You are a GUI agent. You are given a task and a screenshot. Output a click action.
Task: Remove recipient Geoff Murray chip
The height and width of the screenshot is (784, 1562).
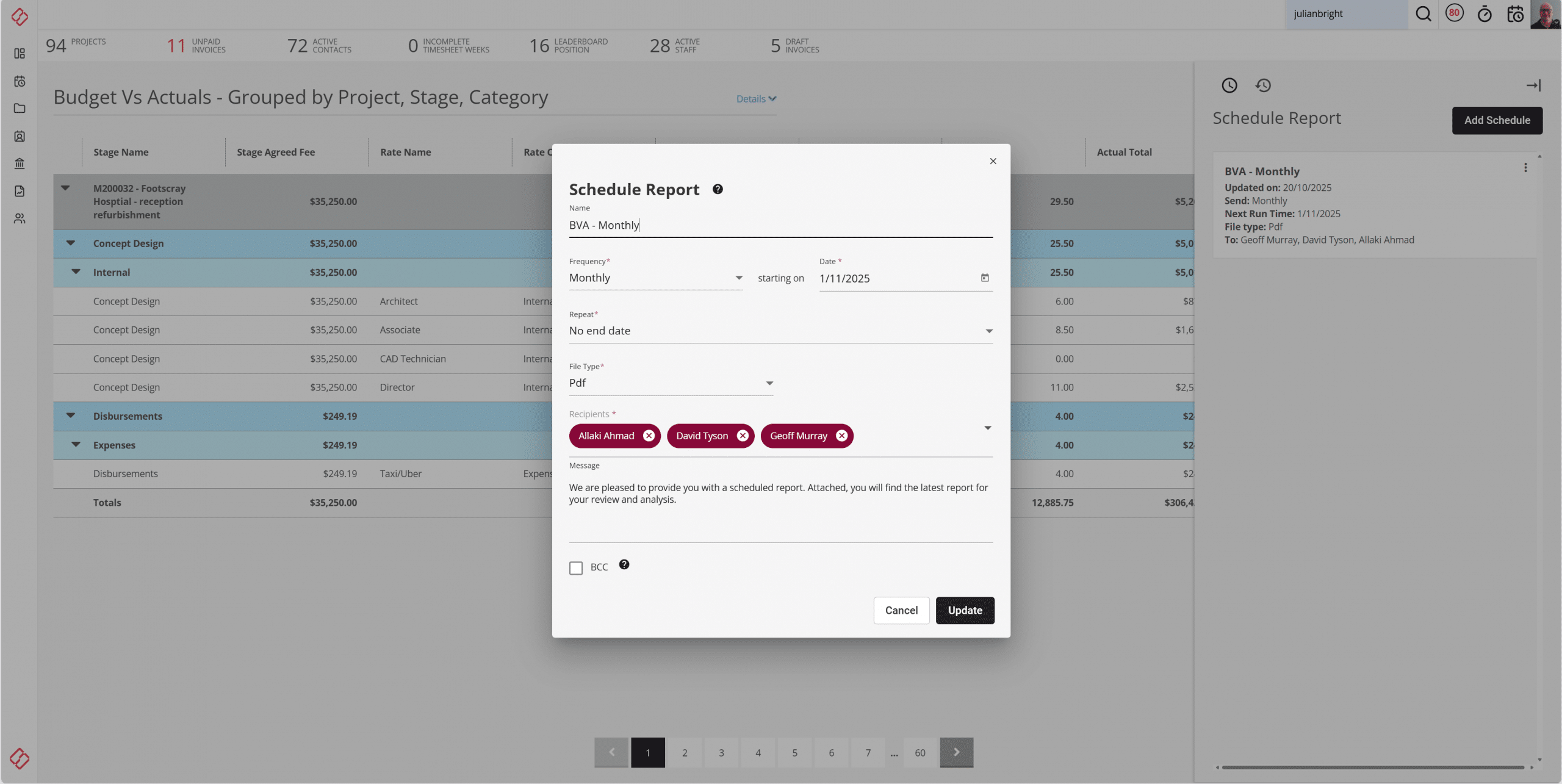pyautogui.click(x=841, y=436)
